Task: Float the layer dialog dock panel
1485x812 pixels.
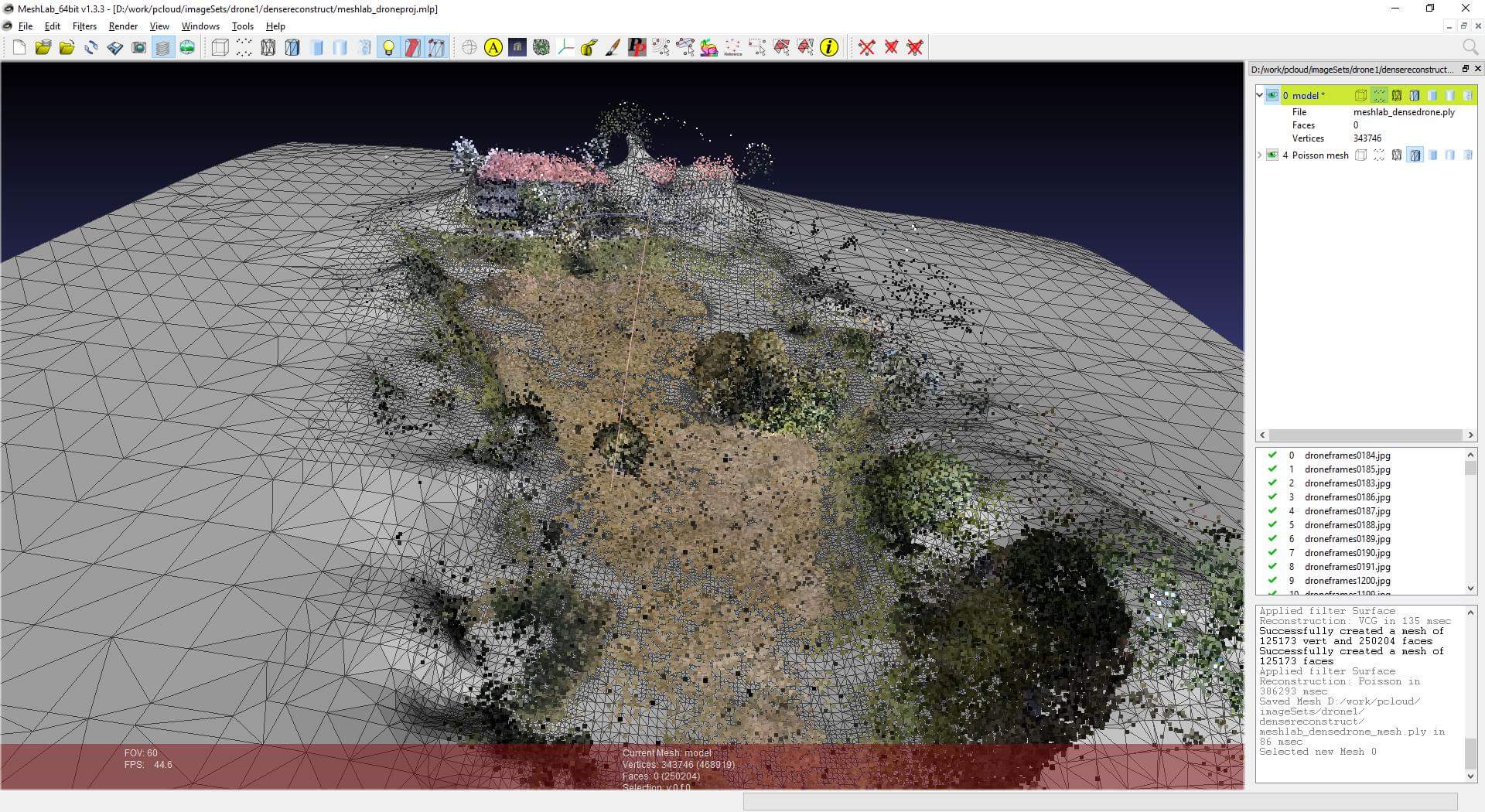Action: tap(1465, 69)
